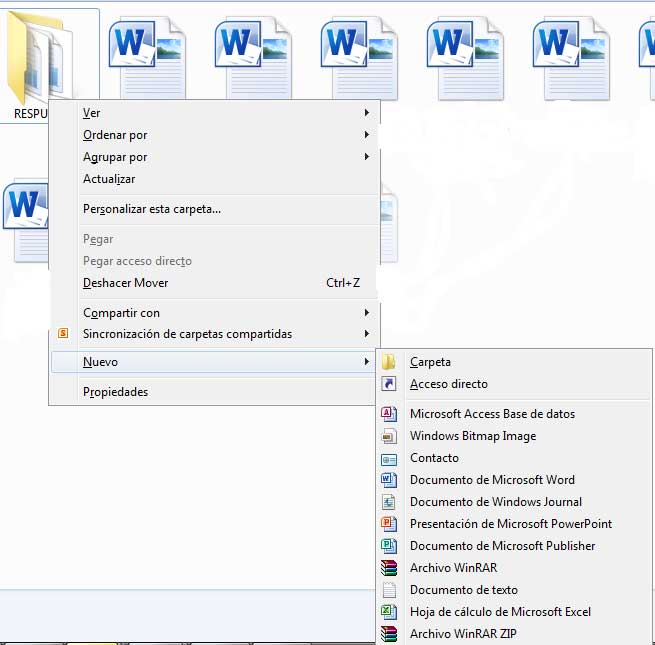This screenshot has height=645, width=655.
Task: Create a new Archivo WinRAR ZIP
Action: (x=514, y=634)
